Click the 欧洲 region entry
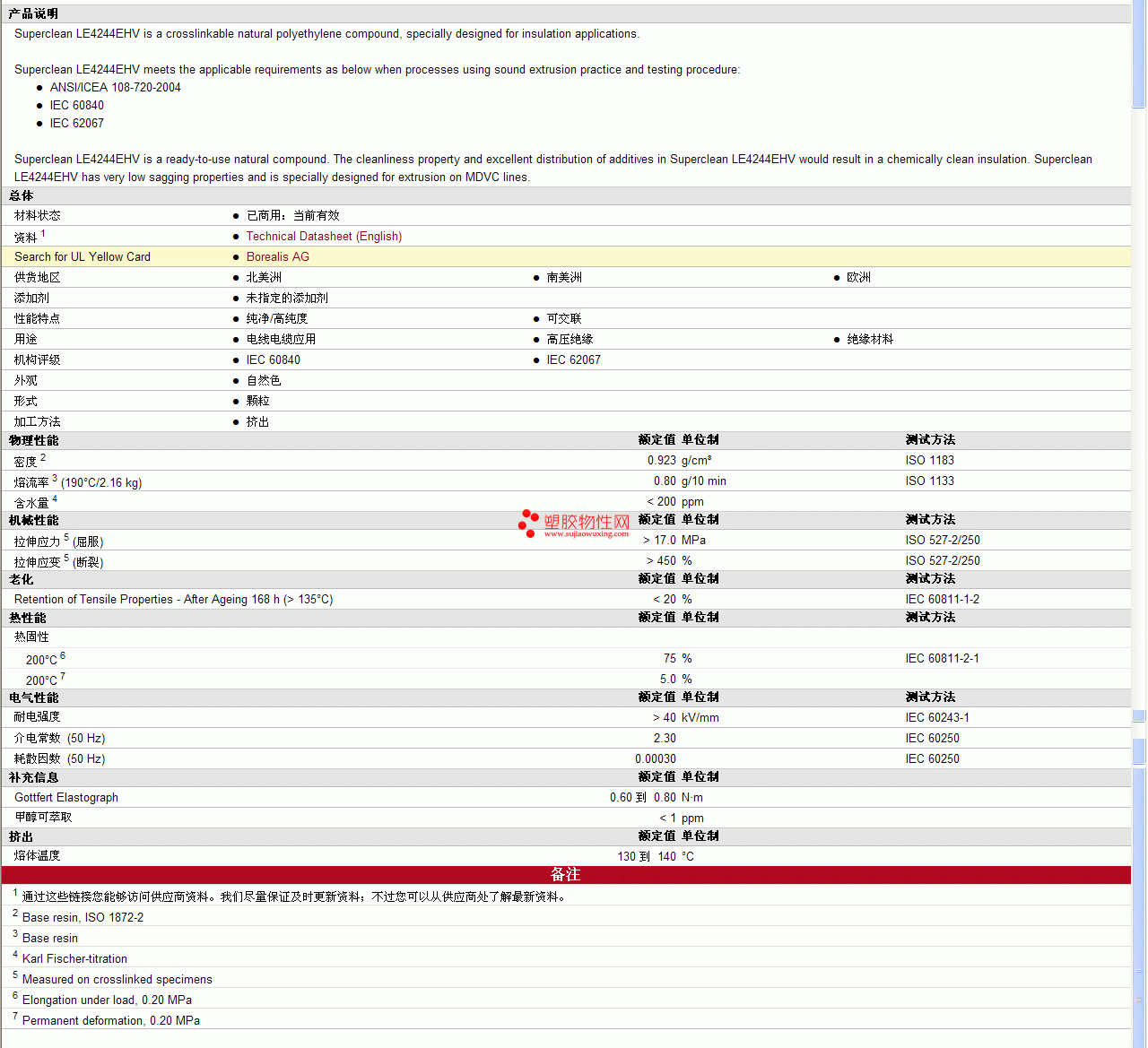1148x1048 pixels. [859, 278]
